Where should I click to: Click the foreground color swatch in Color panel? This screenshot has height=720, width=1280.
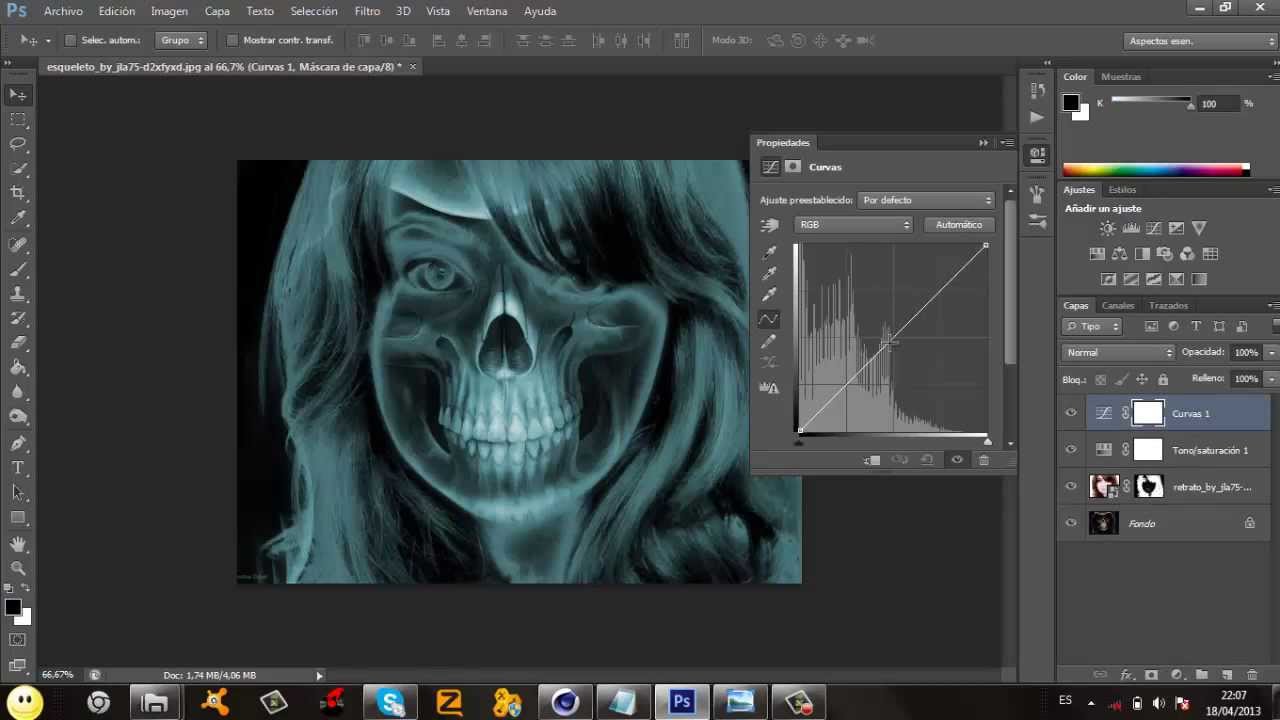click(x=1071, y=102)
